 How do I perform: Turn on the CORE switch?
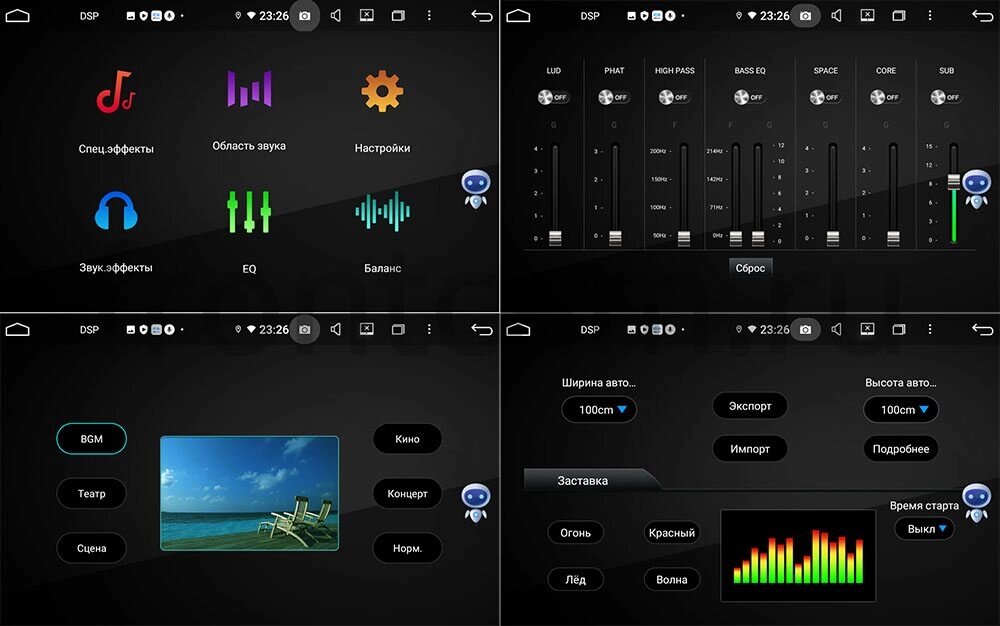[x=885, y=97]
